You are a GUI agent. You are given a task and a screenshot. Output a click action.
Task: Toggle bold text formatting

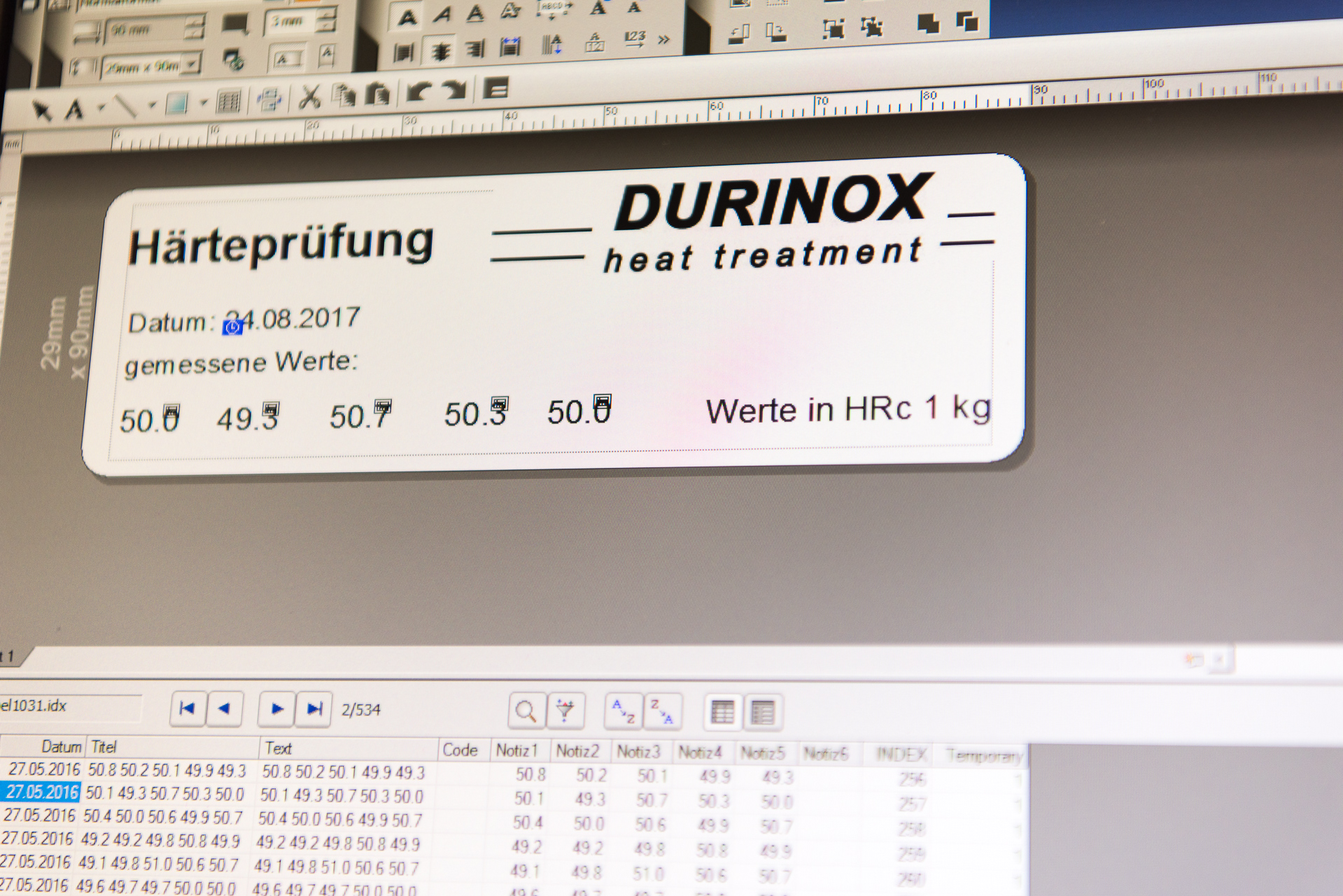[407, 17]
